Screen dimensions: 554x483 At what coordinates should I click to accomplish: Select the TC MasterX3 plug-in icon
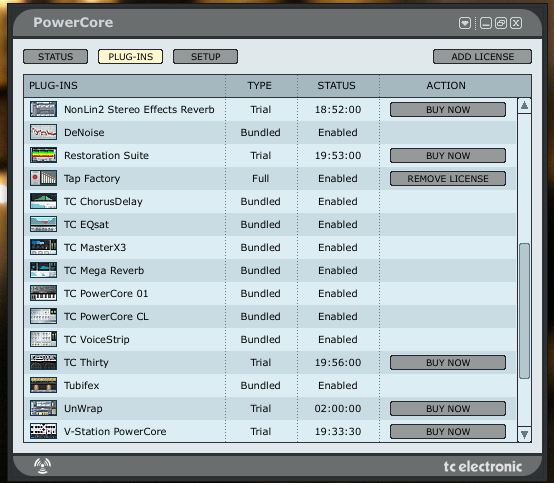pyautogui.click(x=43, y=247)
